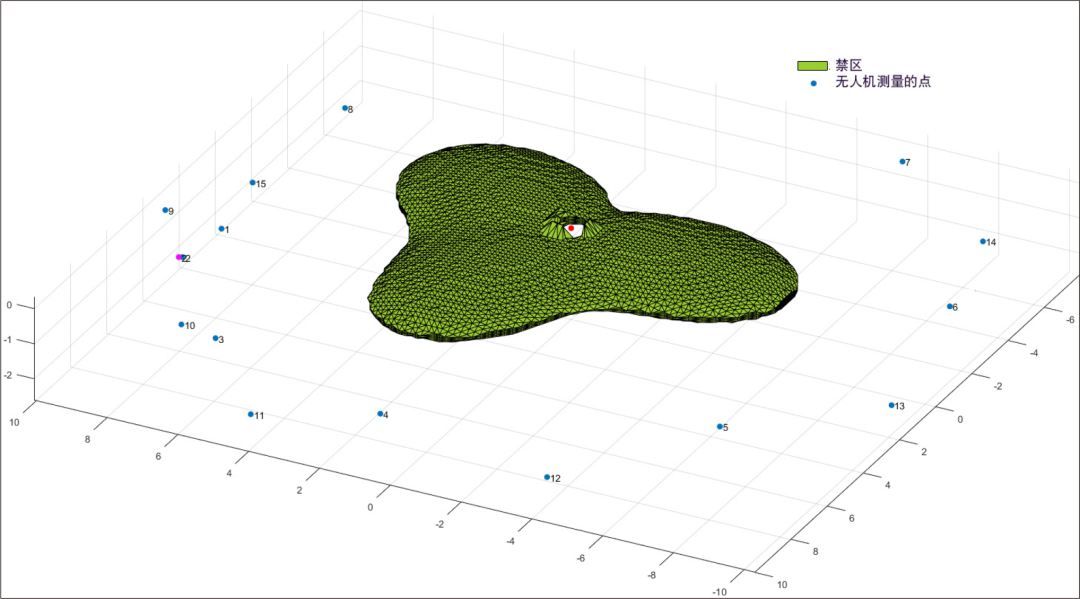Select the measurement point labeled 15
The width and height of the screenshot is (1080, 599).
point(252,183)
